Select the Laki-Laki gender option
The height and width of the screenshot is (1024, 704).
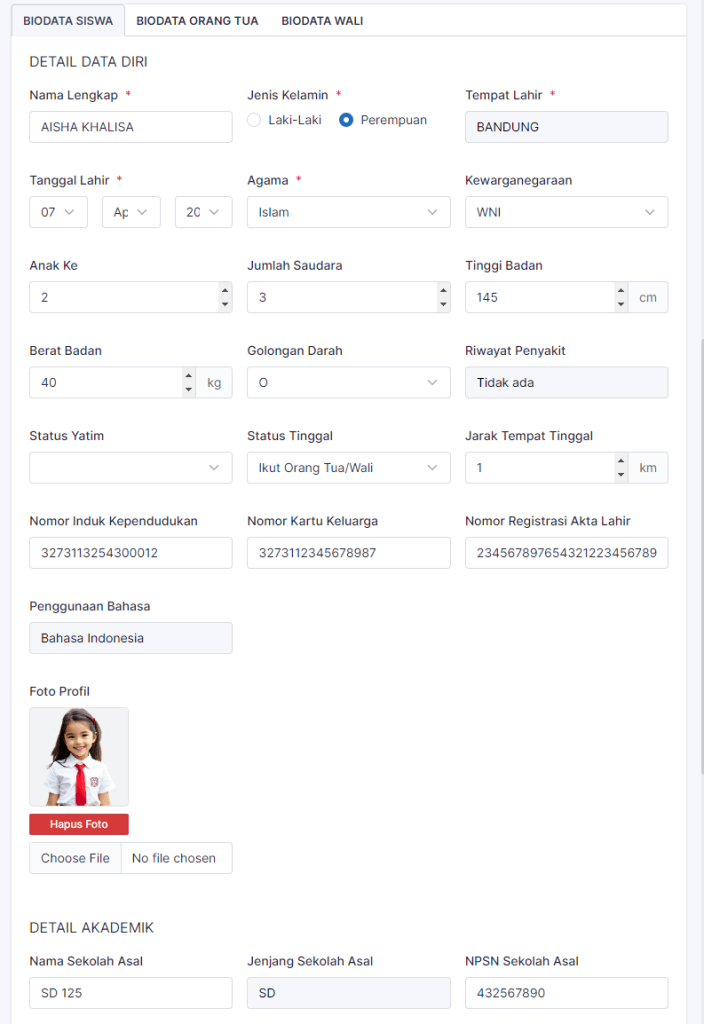[254, 120]
